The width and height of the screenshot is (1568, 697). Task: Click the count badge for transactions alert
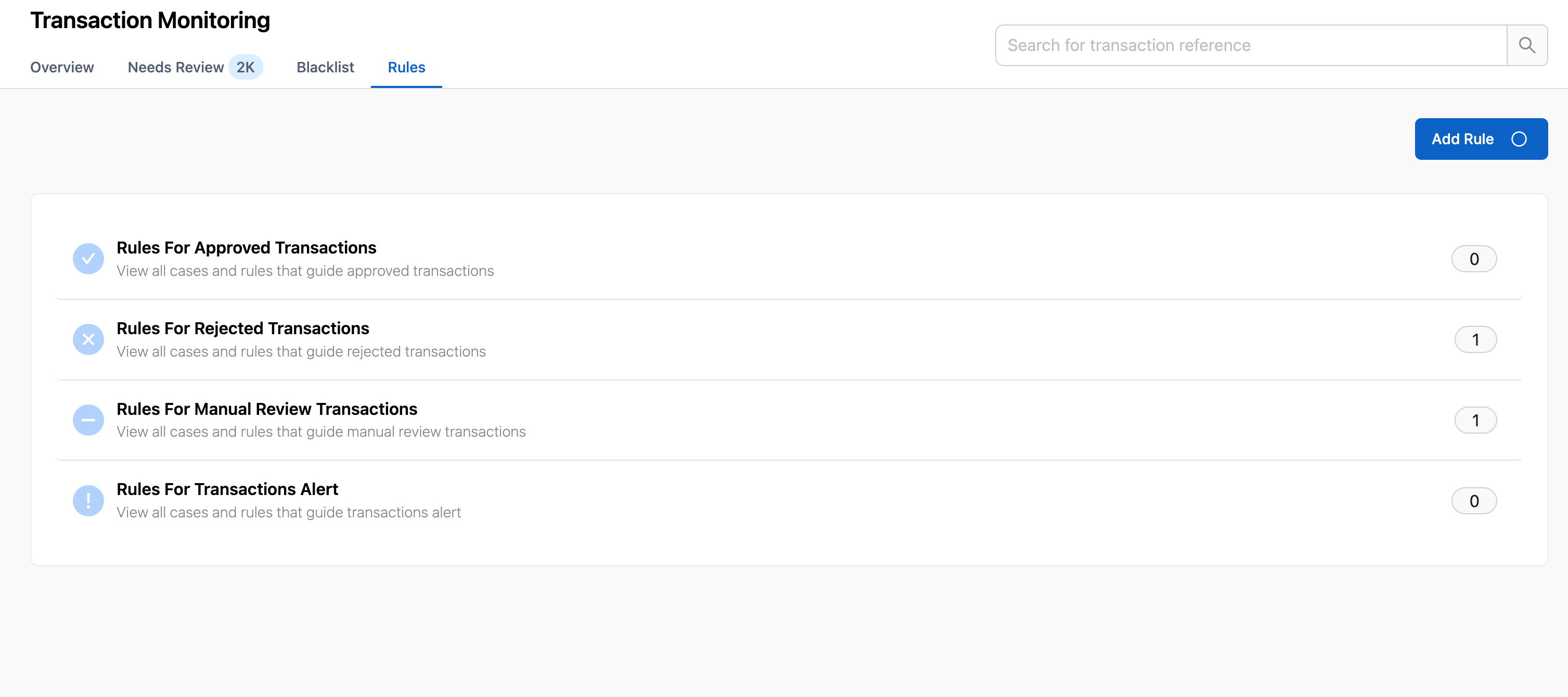(1473, 501)
